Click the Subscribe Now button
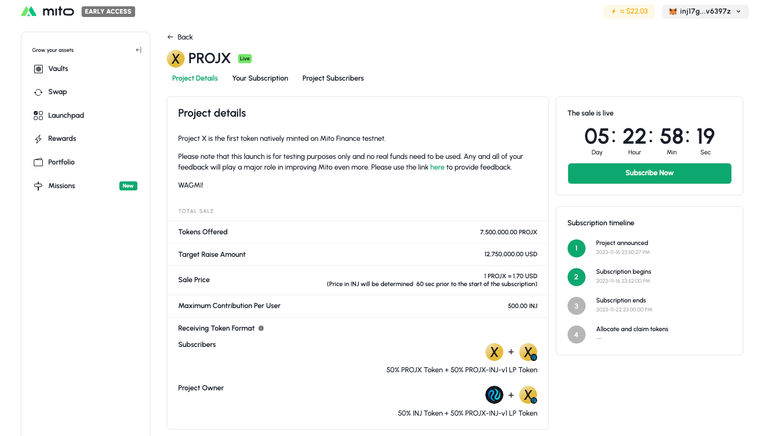768x436 pixels. pos(649,173)
